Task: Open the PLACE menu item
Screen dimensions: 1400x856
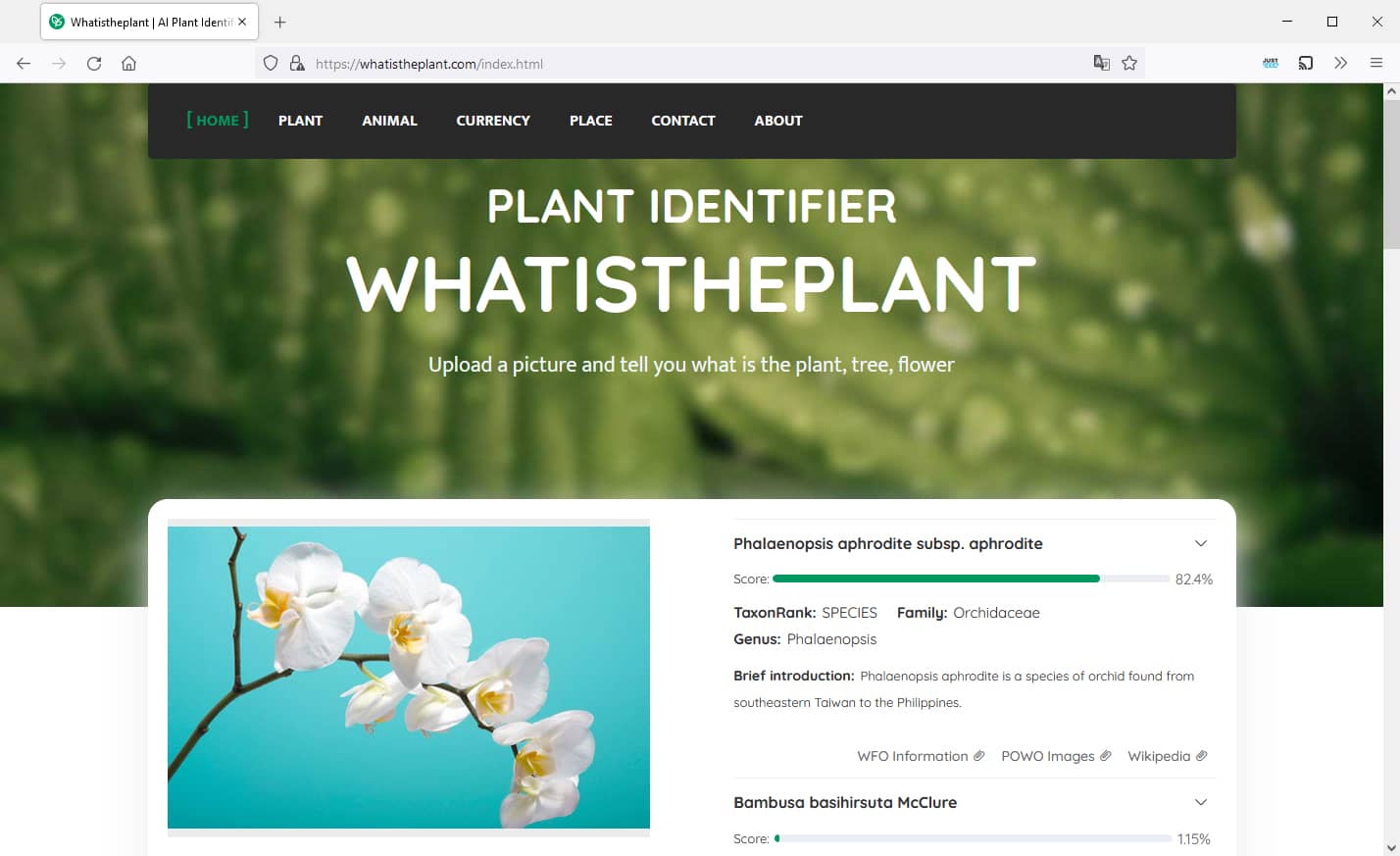Action: [591, 121]
